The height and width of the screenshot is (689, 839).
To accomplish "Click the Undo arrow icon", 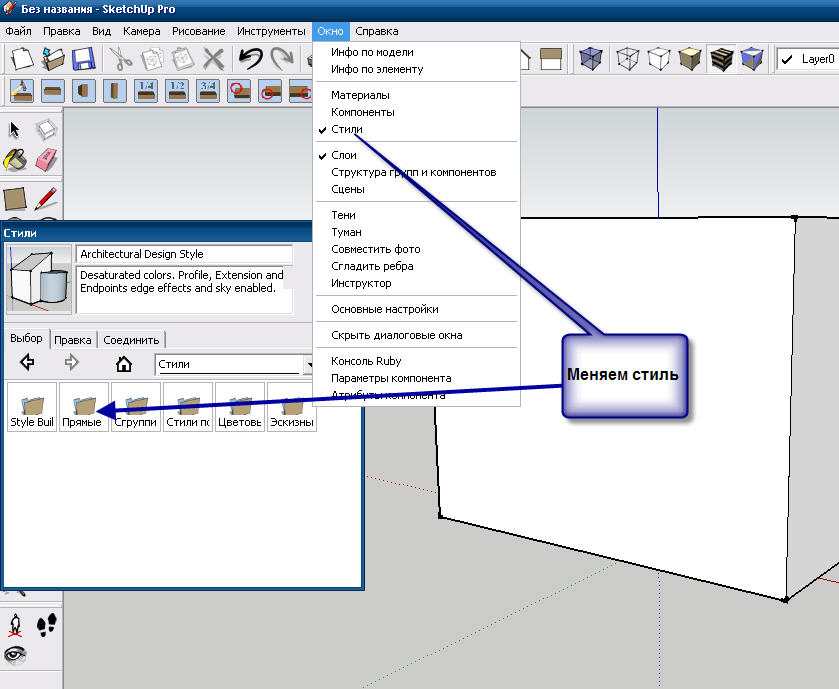I will click(251, 59).
